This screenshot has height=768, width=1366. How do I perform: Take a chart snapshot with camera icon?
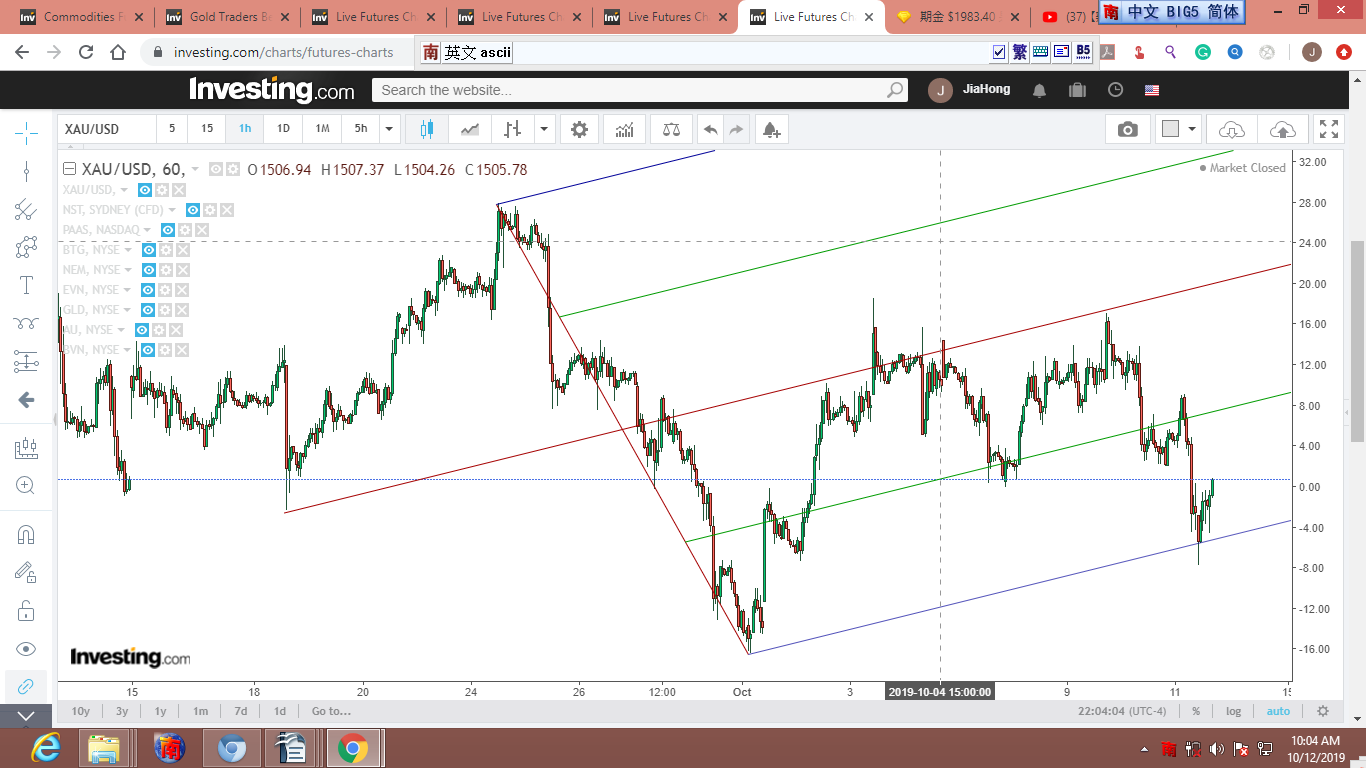[1128, 129]
